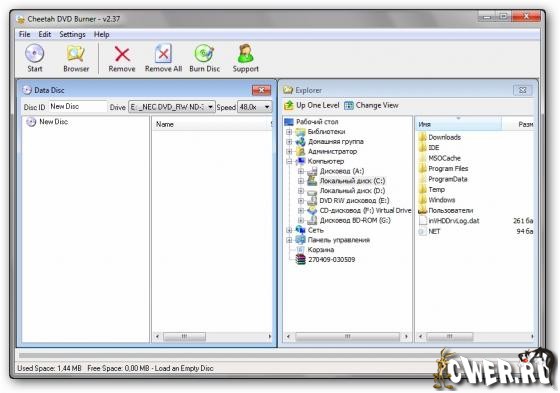Click the DVD RW дисковод (E:) drive icon
Screen dimensions: 560x393
[x=312, y=200]
